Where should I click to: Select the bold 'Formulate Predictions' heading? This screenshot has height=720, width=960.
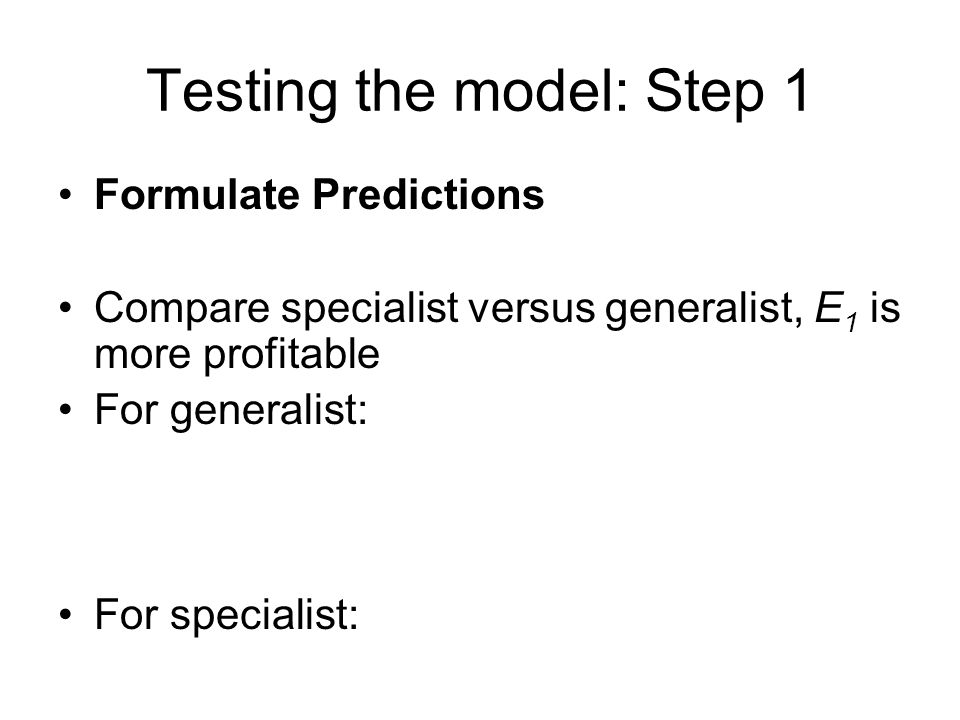319,195
